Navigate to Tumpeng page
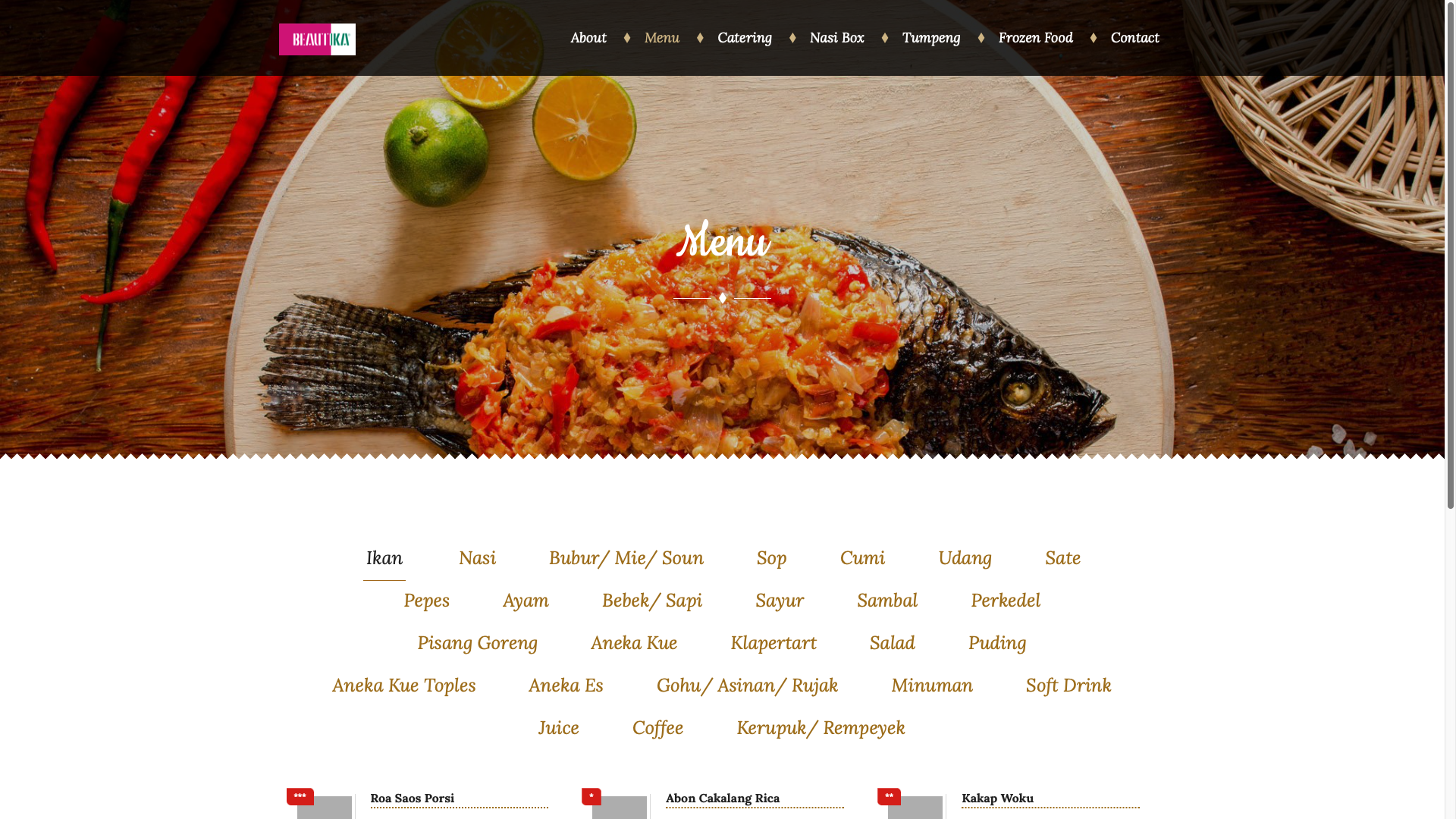The image size is (1456, 819). click(x=931, y=38)
